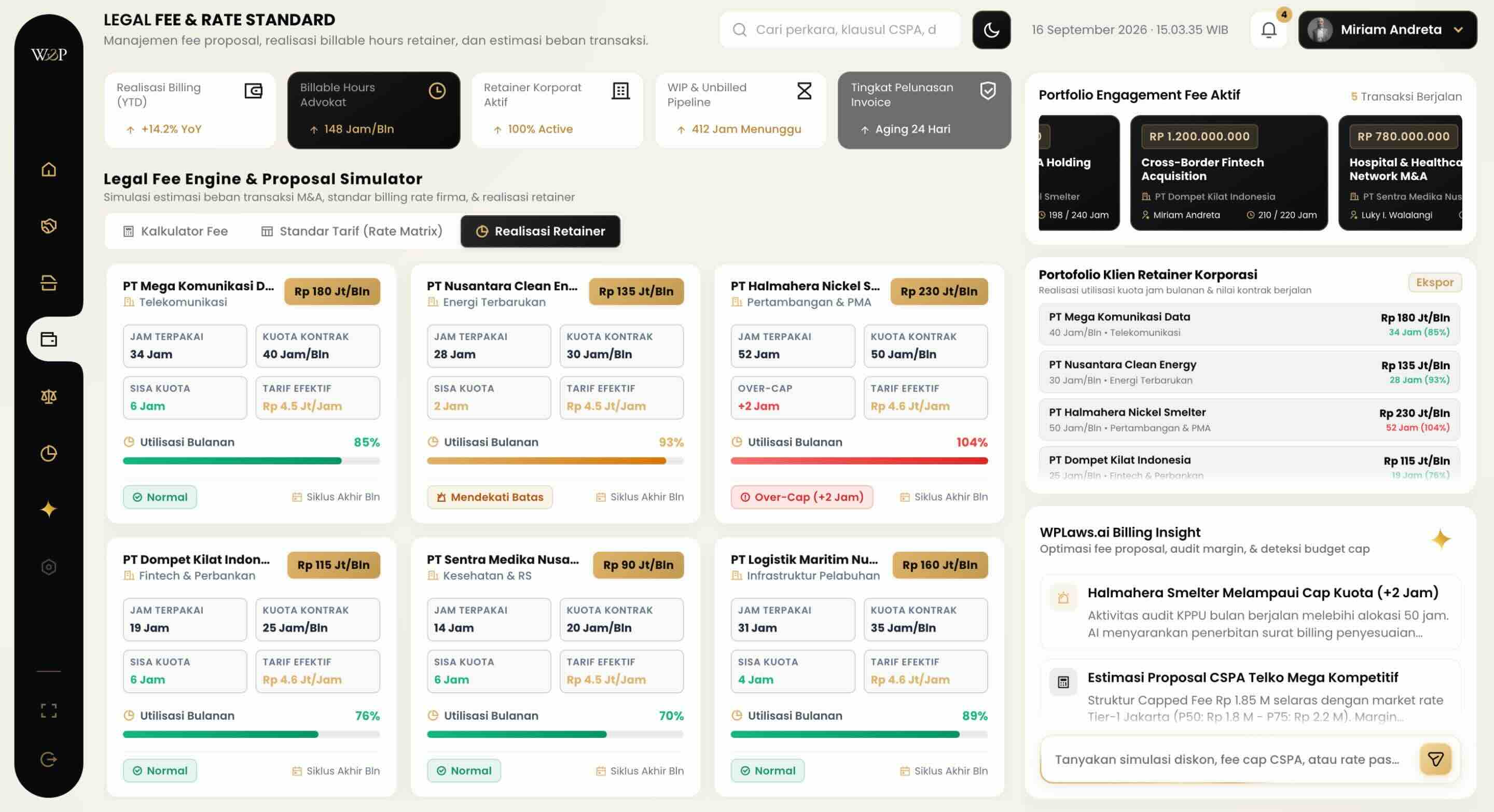The image size is (1494, 812).
Task: Open WIP & Unbilled Pipeline card
Action: coord(741,110)
